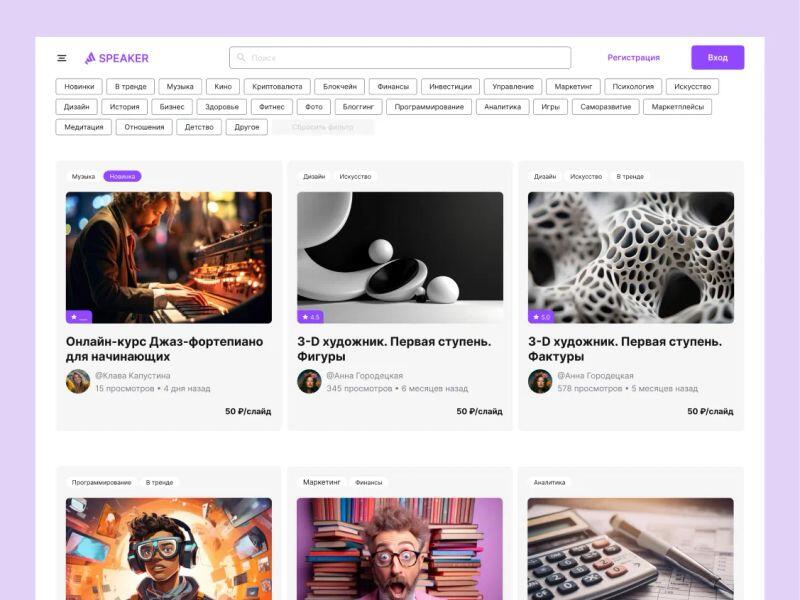Click the Регистрация link
The height and width of the screenshot is (600, 800).
coord(633,58)
